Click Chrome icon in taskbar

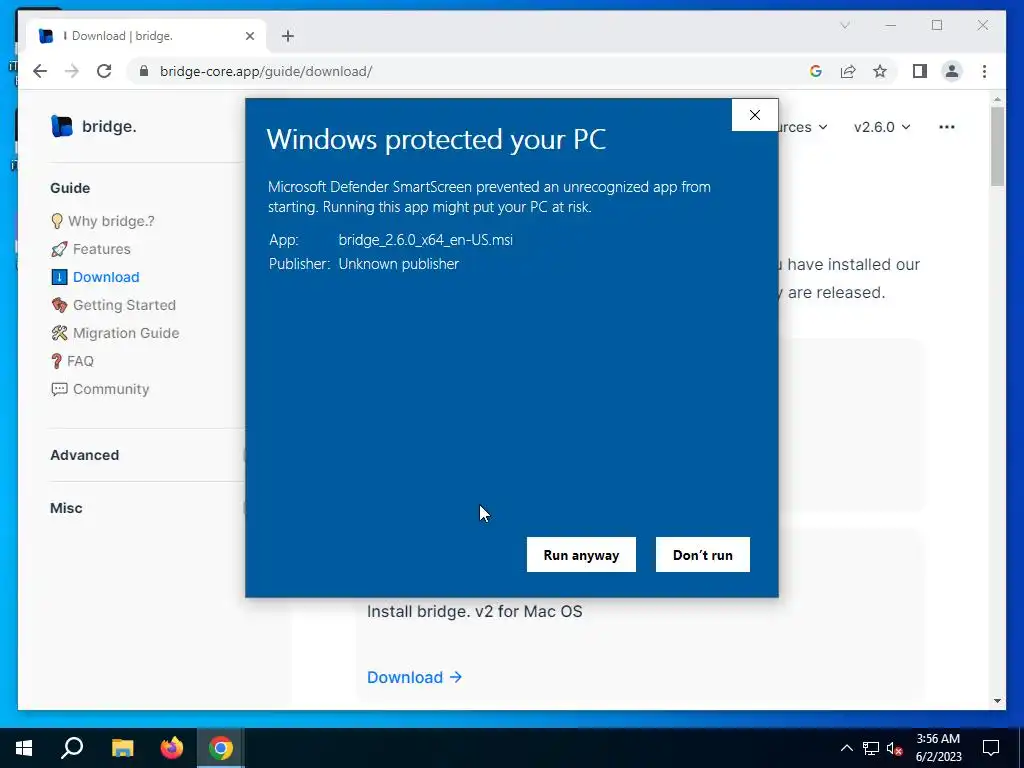[x=221, y=748]
